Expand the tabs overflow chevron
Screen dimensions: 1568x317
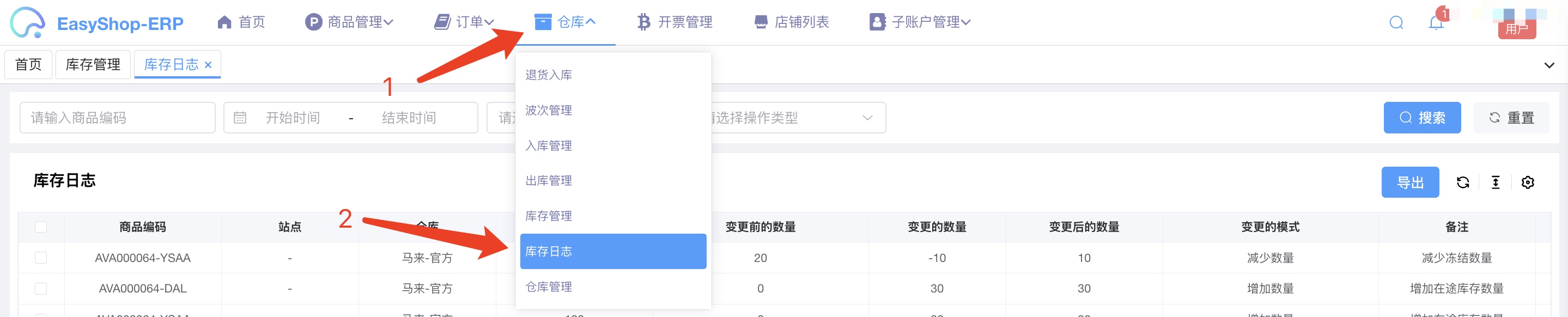click(x=1549, y=65)
